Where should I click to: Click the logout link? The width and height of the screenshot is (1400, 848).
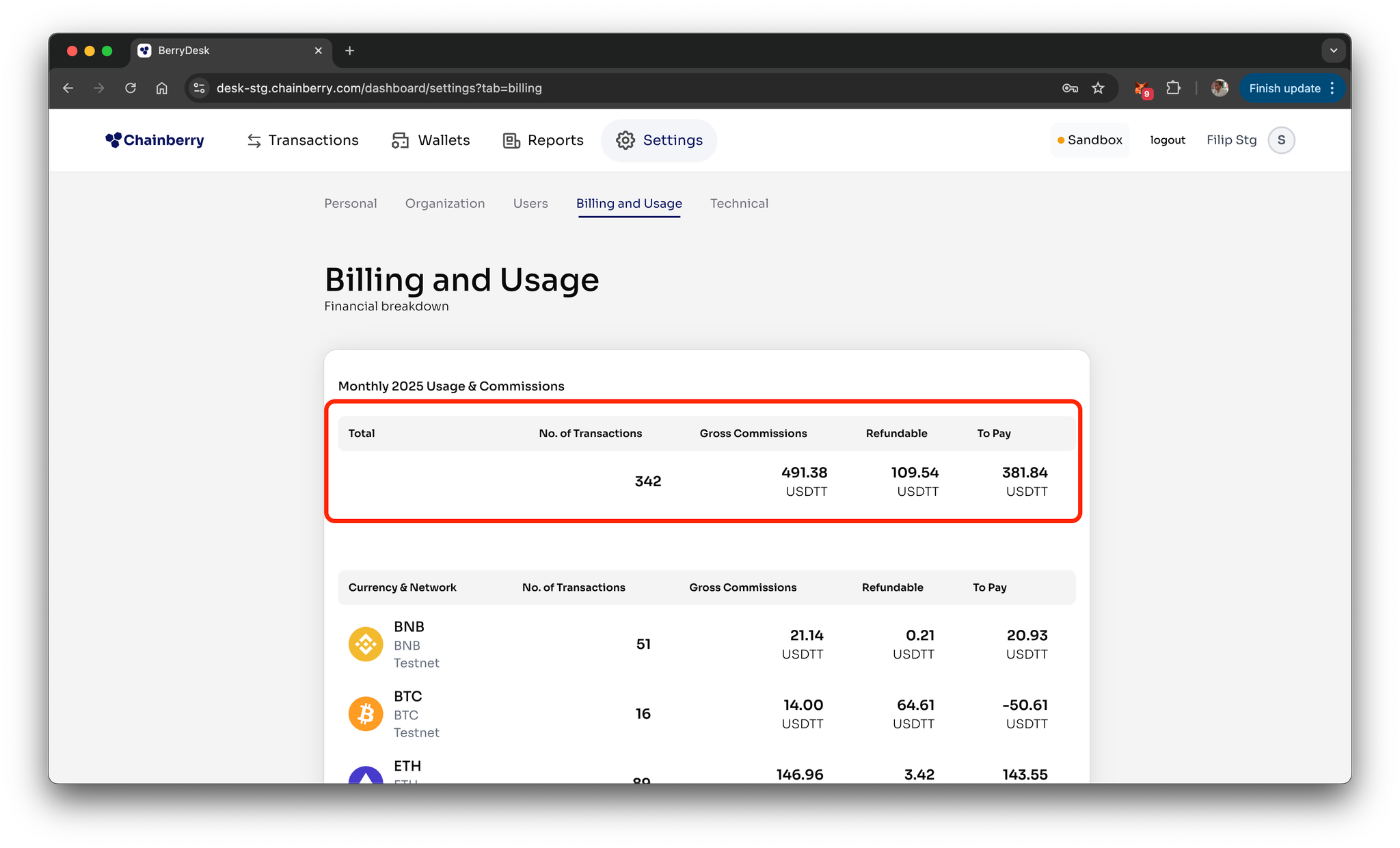coord(1167,140)
